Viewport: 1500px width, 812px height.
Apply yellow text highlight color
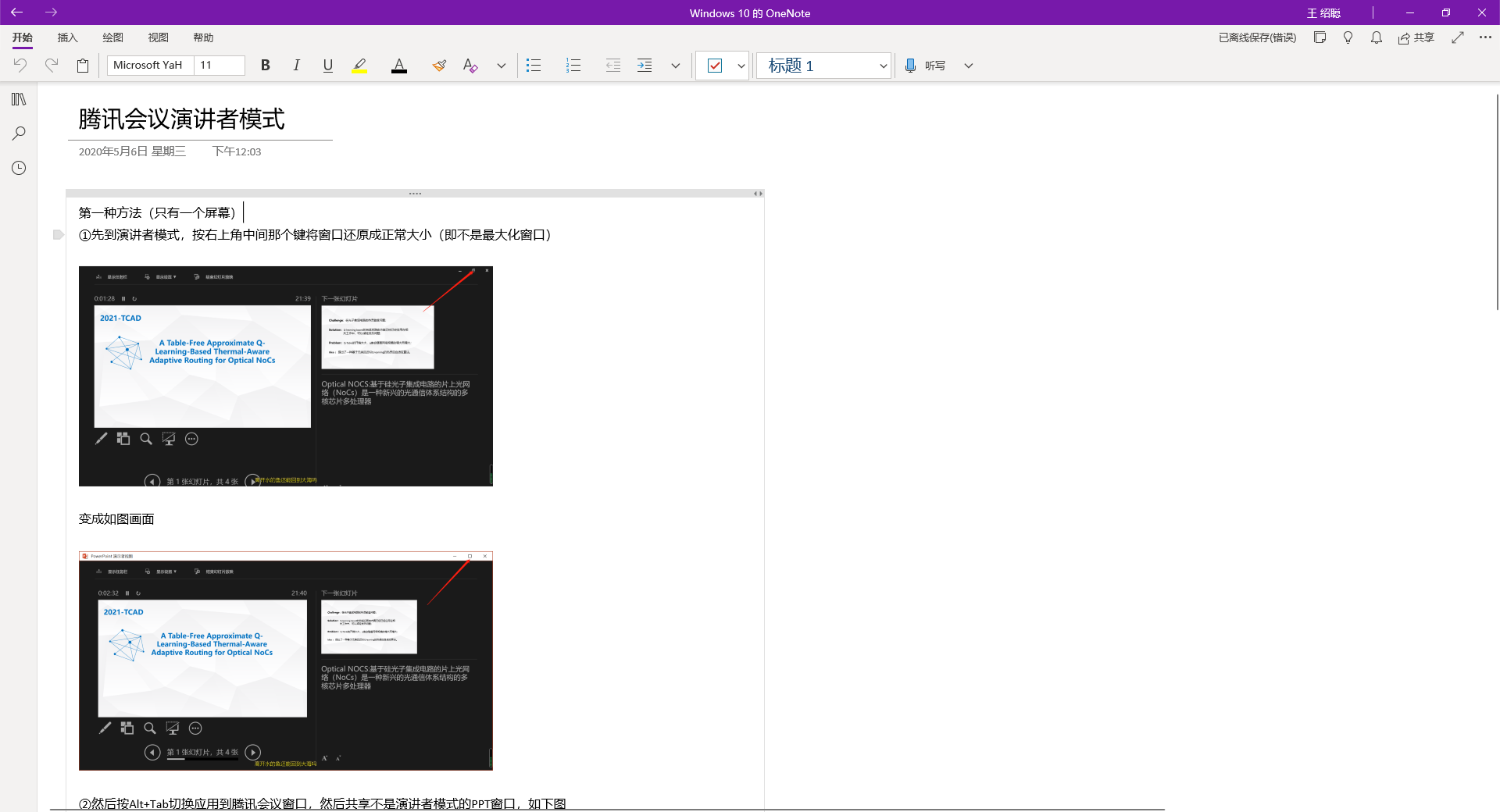359,66
